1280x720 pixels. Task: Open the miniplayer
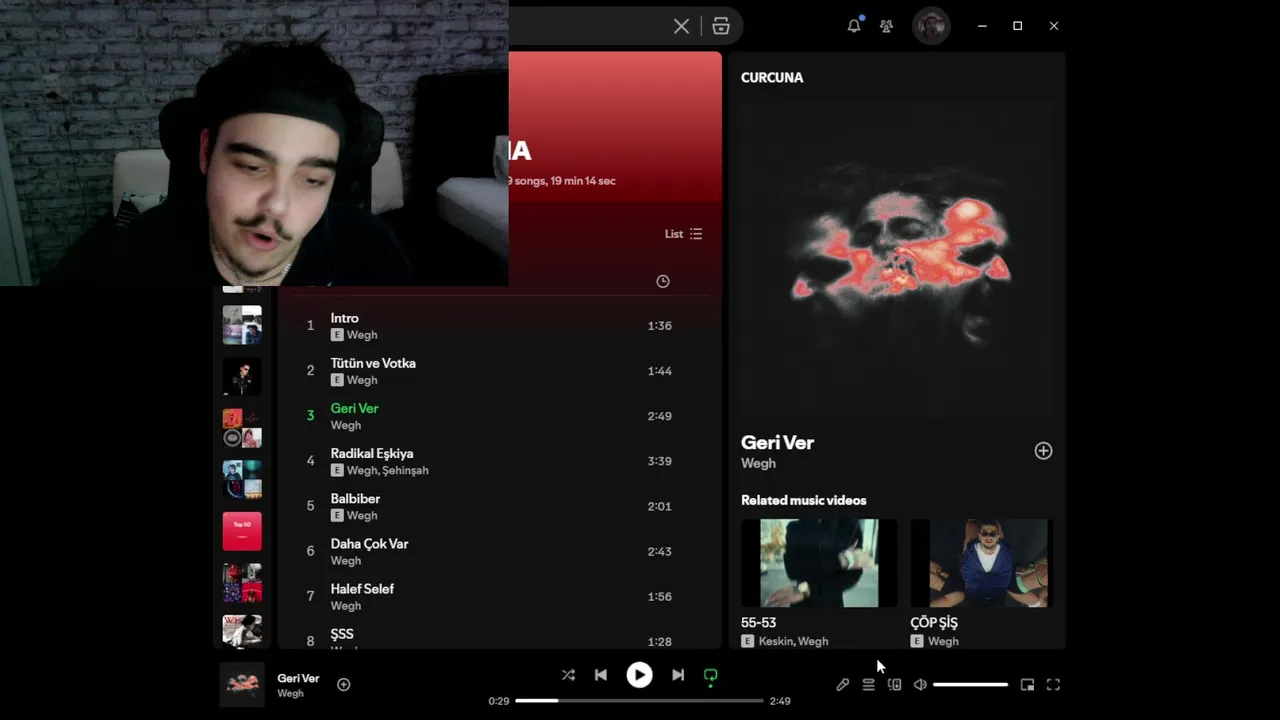(x=1027, y=685)
